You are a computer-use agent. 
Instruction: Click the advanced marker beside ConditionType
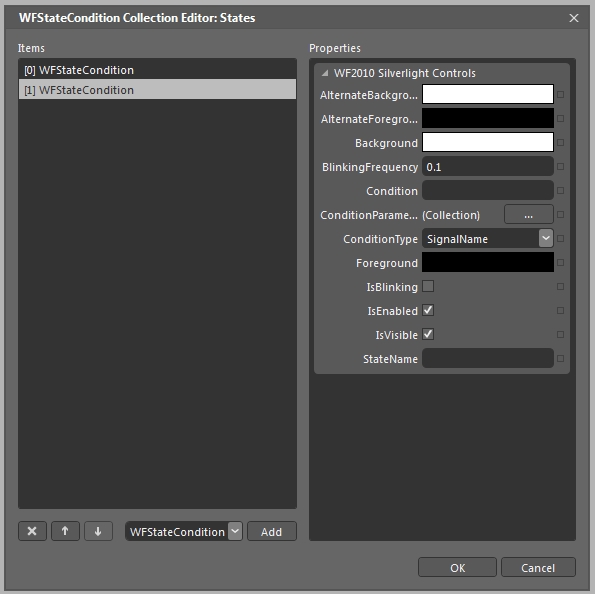point(560,238)
